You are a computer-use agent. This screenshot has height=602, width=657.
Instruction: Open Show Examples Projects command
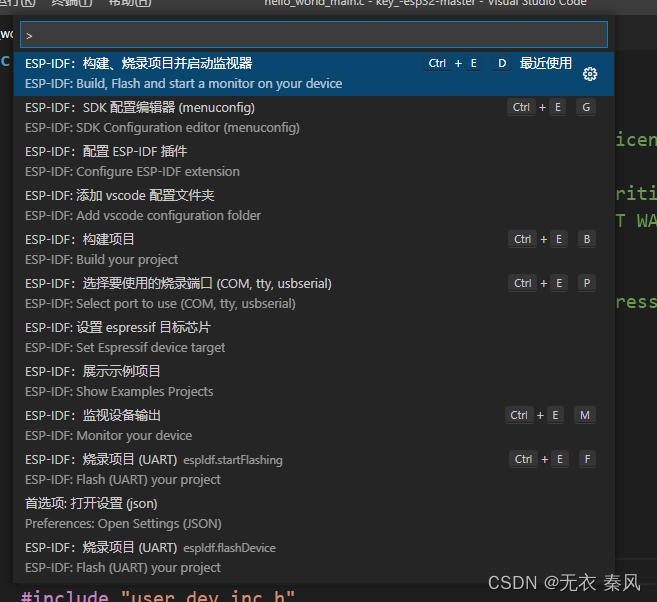[314, 382]
